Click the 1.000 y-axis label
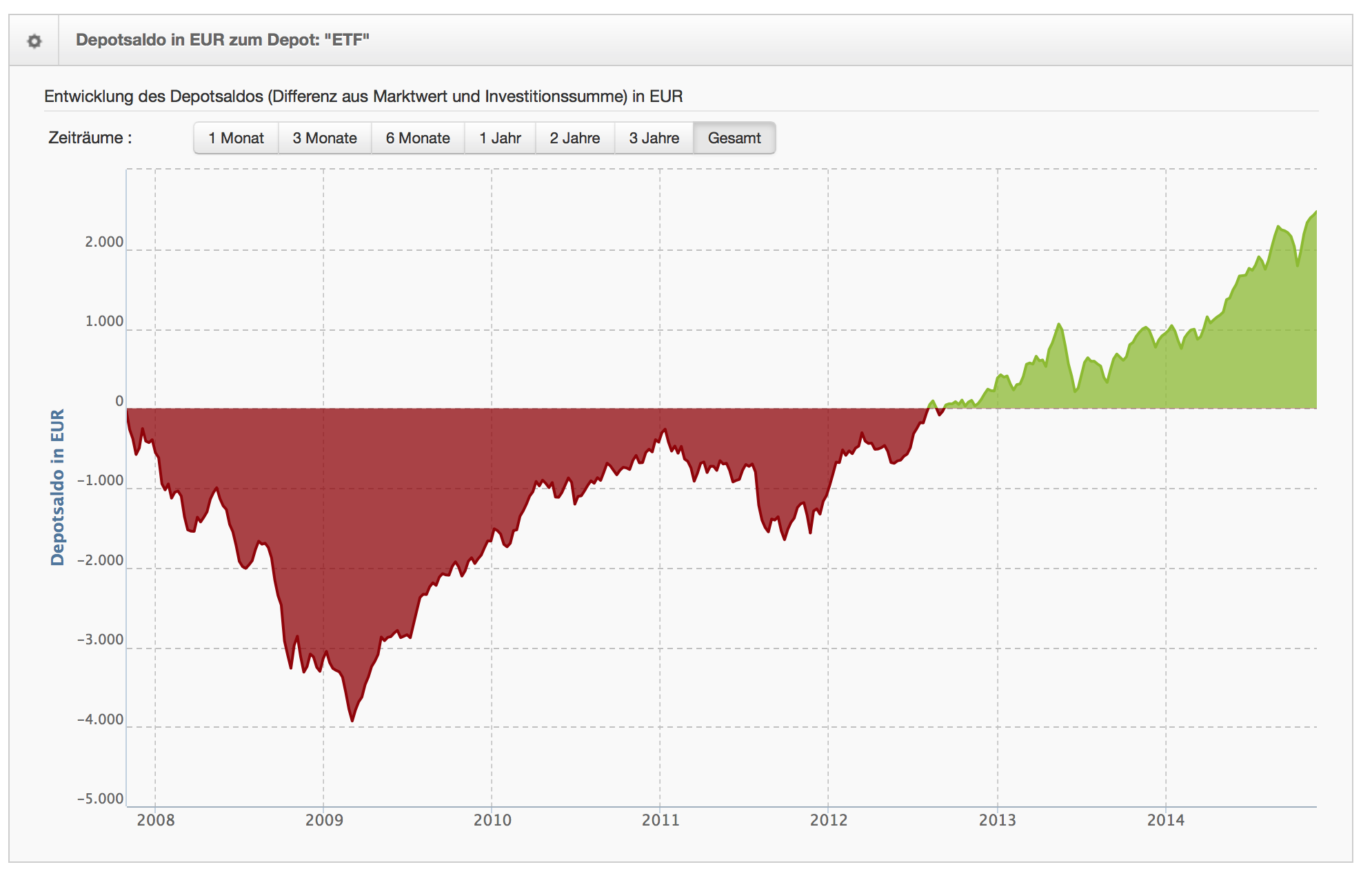This screenshot has width=1372, height=889. [104, 321]
